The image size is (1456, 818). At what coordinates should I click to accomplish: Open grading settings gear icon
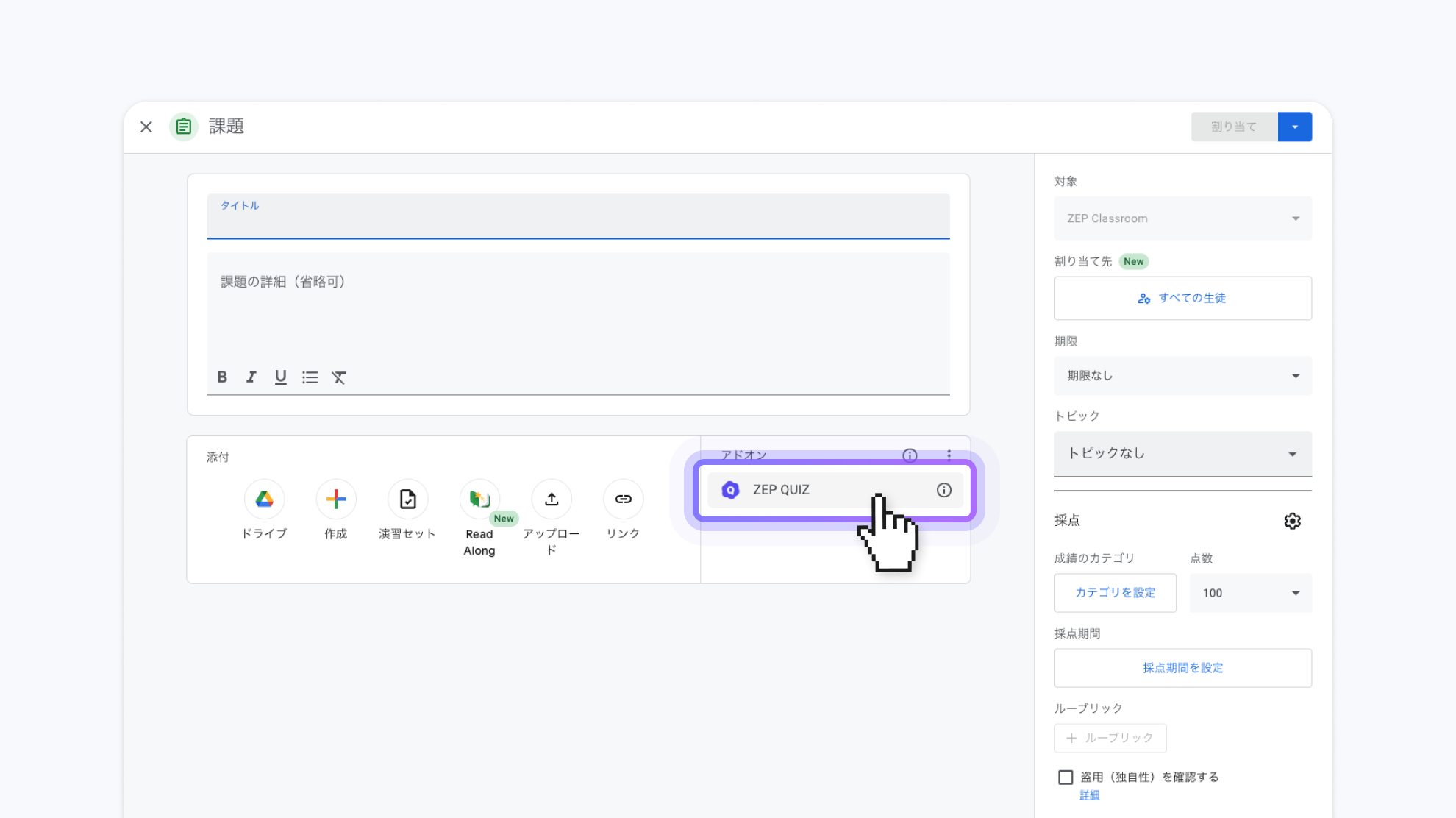(1292, 521)
